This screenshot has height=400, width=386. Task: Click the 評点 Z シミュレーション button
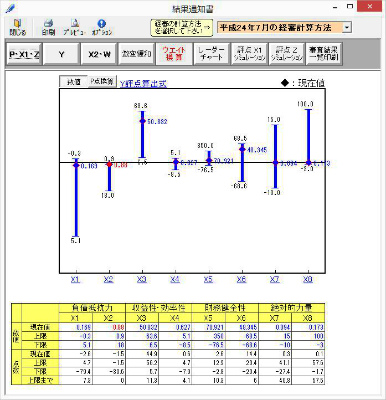coord(286,54)
